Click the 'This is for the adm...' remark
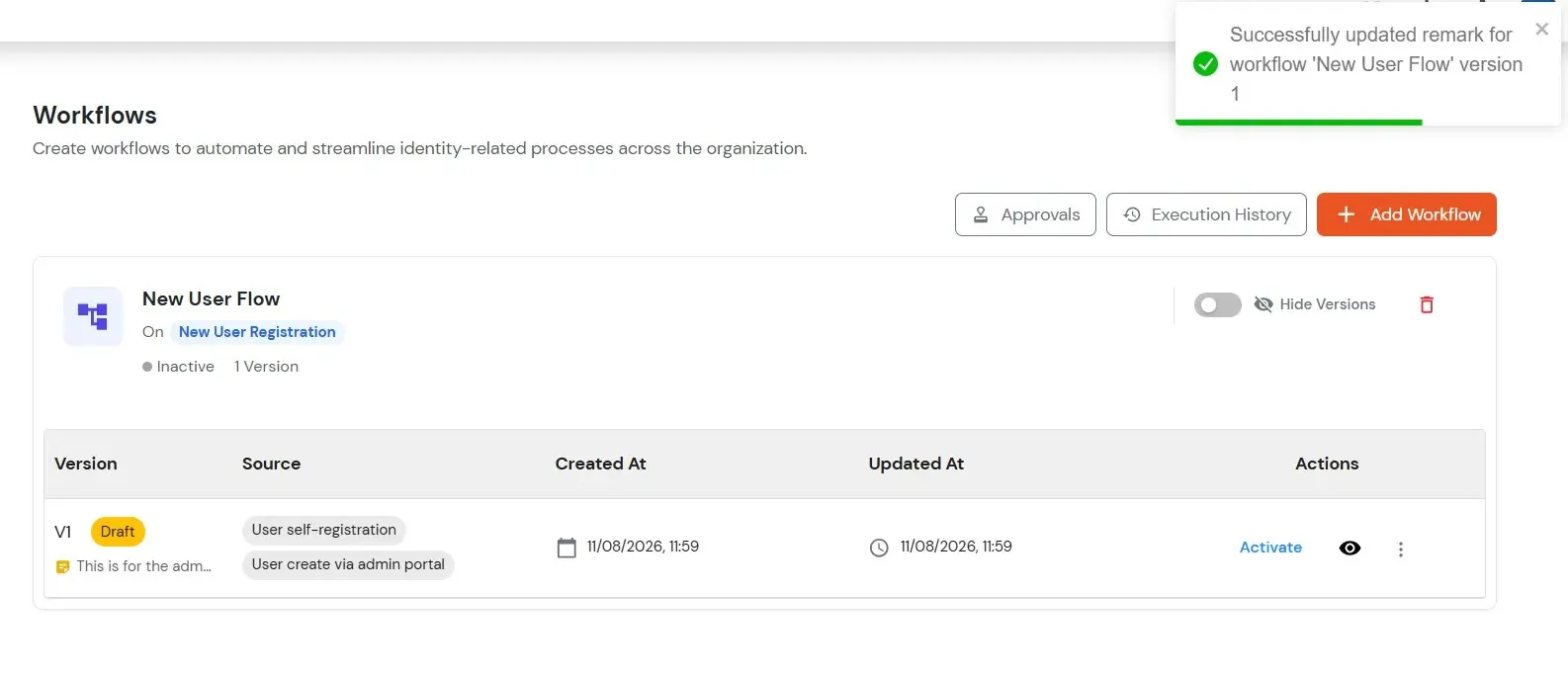Screen dimensions: 1568x677 pyautogui.click(x=144, y=566)
